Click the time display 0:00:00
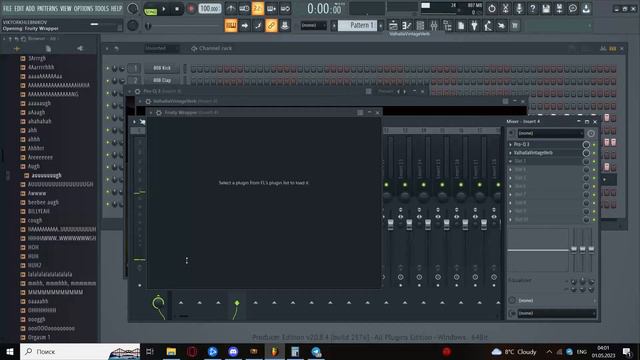Image resolution: width=640 pixels, height=360 pixels. (324, 9)
